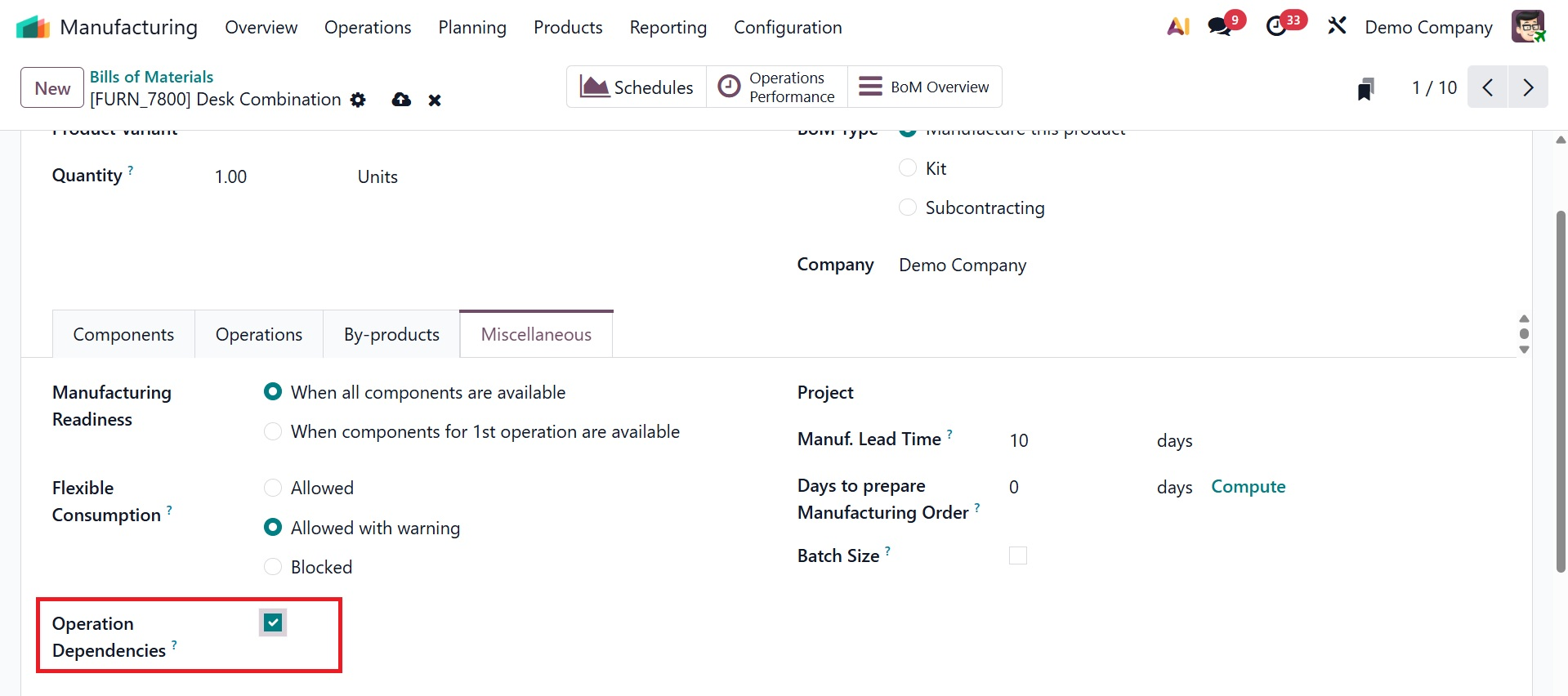Open the Demo Company switcher
This screenshot has height=696, width=1568.
(x=1428, y=28)
